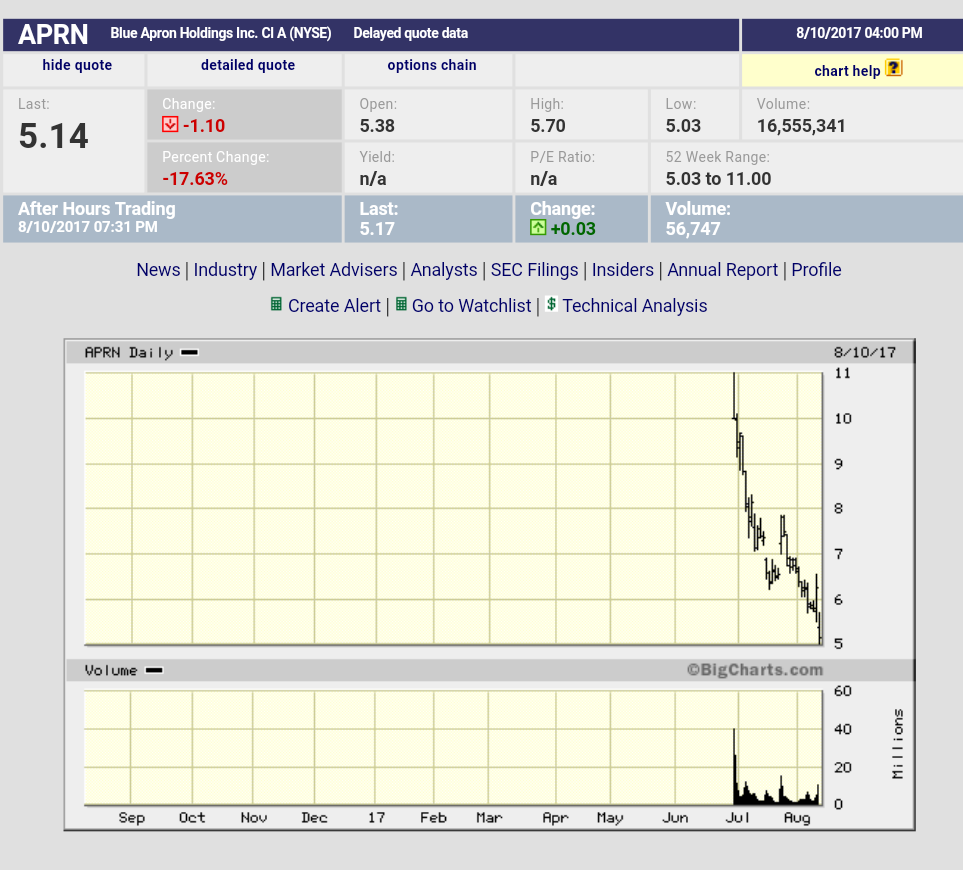The width and height of the screenshot is (963, 870).
Task: View Insiders information
Action: (623, 270)
